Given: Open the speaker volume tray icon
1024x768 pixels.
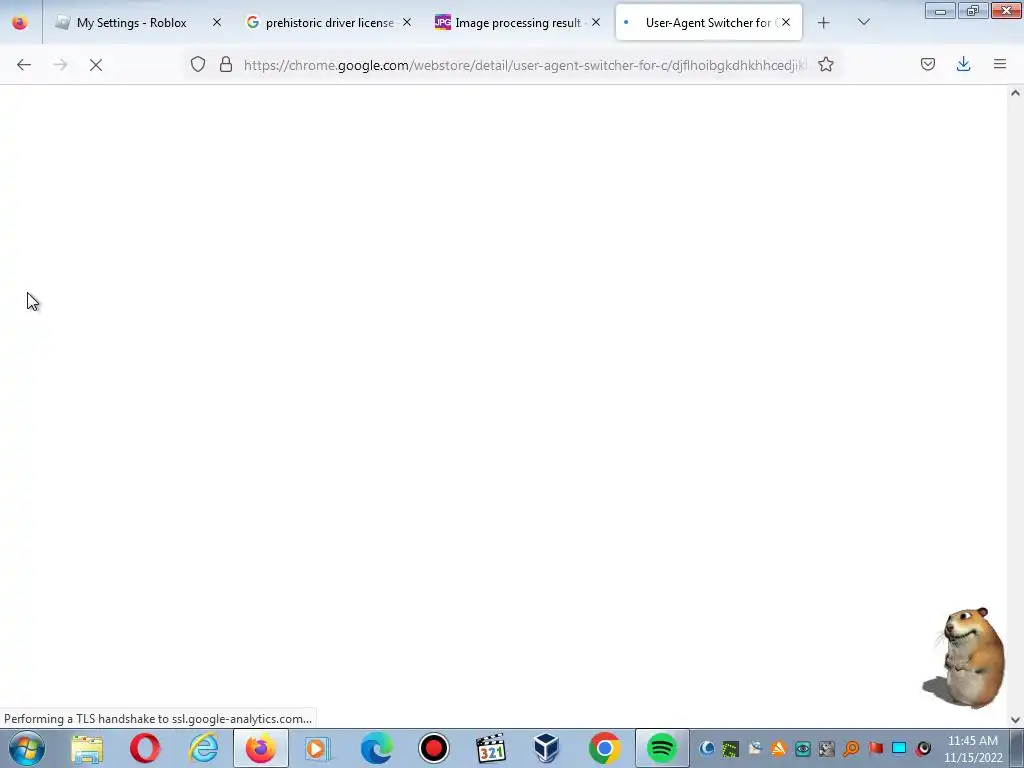Looking at the screenshot, I should [x=923, y=748].
